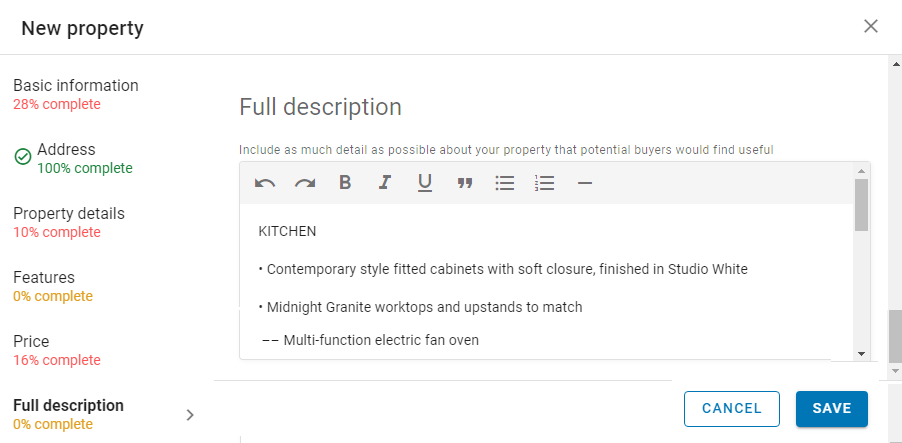Insert a horizontal rule line
Image resolution: width=902 pixels, height=443 pixels.
(585, 183)
